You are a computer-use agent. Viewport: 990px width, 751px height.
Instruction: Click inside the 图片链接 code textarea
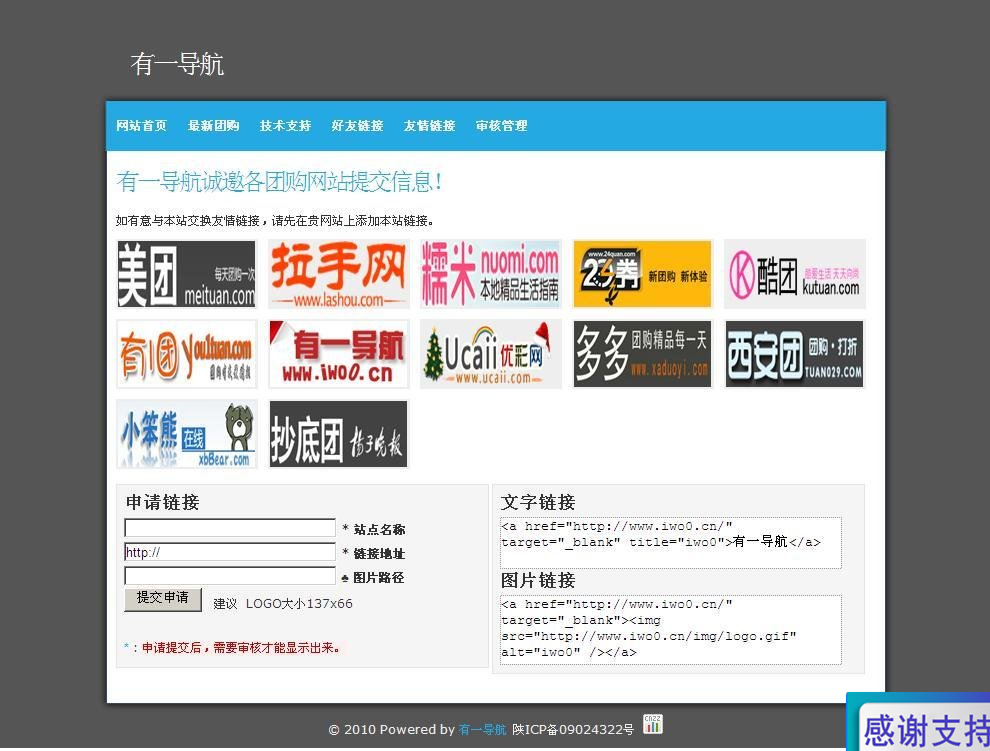671,630
